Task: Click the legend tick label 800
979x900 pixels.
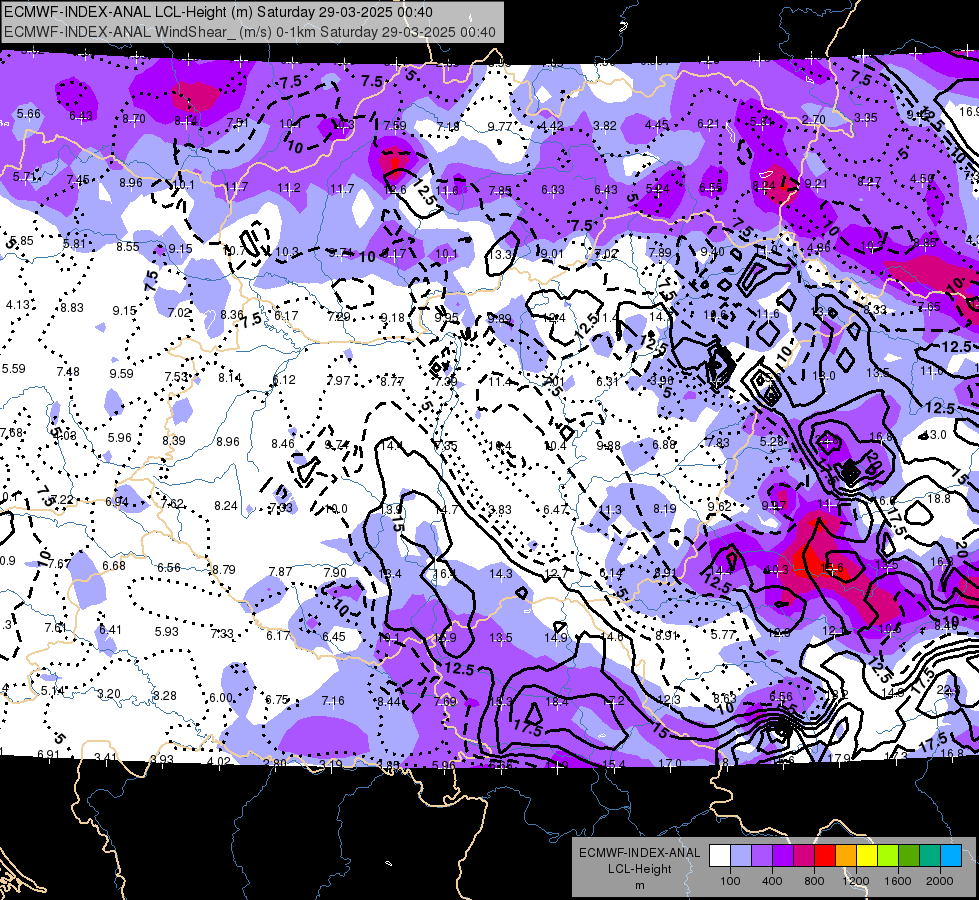Action: click(x=814, y=881)
